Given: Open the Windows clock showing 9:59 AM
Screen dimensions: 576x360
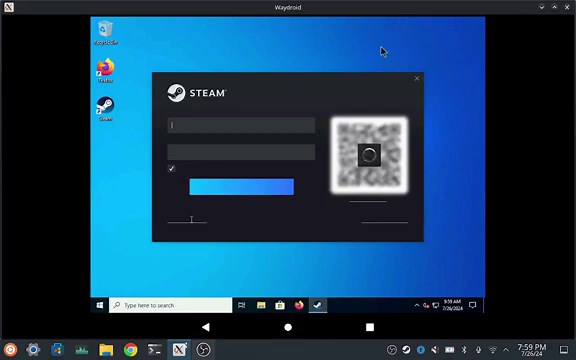Looking at the screenshot, I should coord(452,305).
